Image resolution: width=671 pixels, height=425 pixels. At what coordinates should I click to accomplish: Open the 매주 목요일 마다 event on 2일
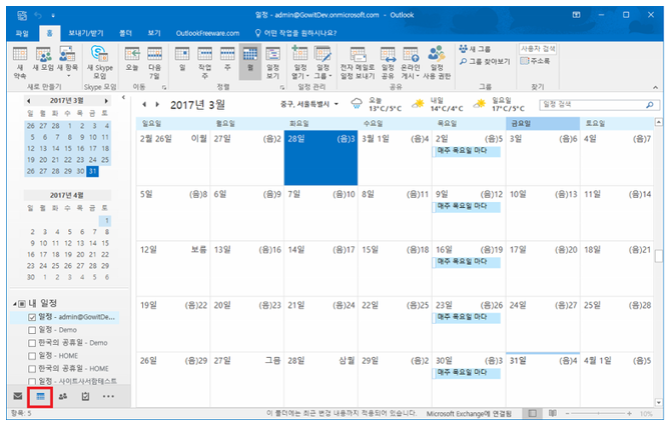(x=466, y=152)
